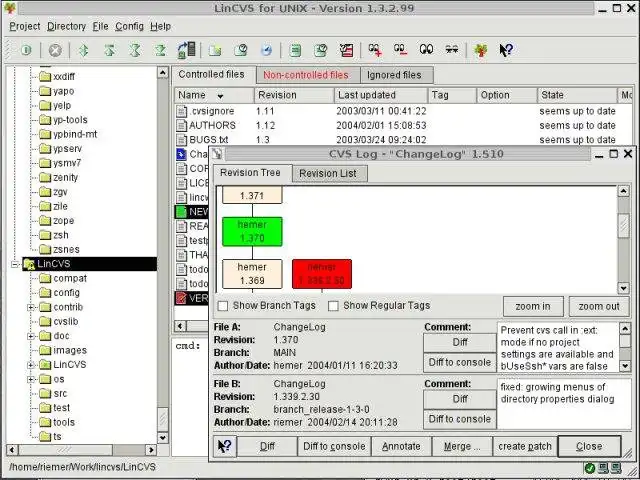This screenshot has height=480, width=640.
Task: Click the blue clock toolbar icon
Action: [x=266, y=50]
